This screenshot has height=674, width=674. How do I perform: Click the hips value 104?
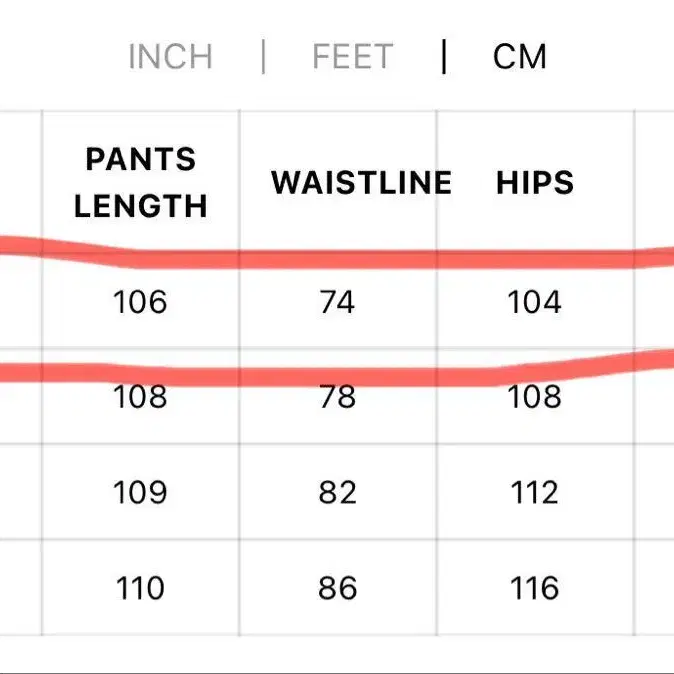[x=535, y=302]
